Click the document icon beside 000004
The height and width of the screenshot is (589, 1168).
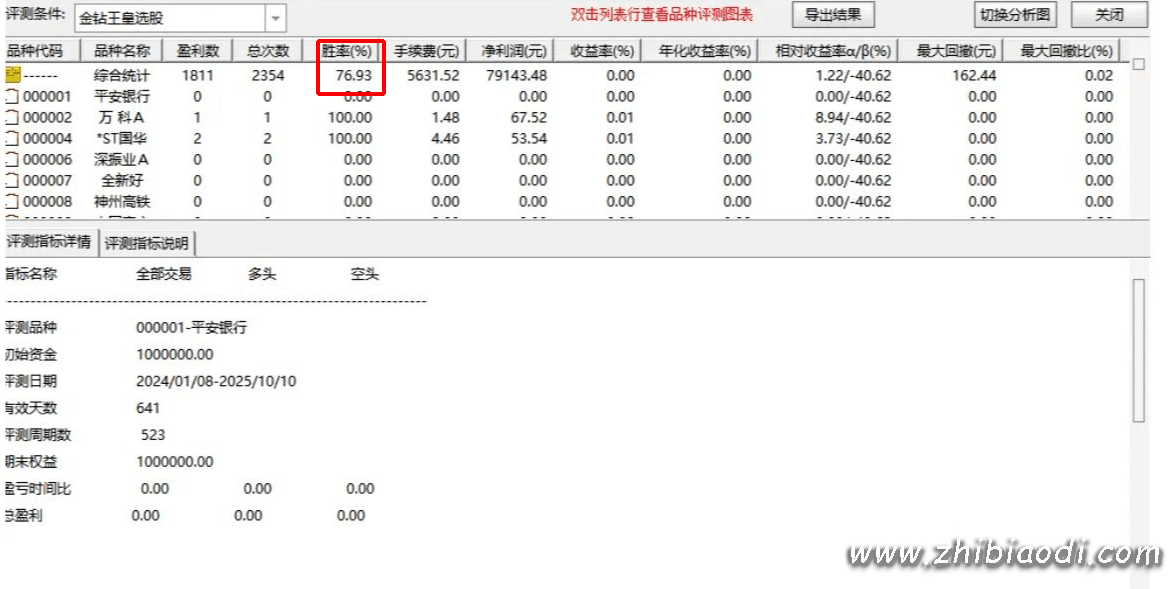(11, 138)
